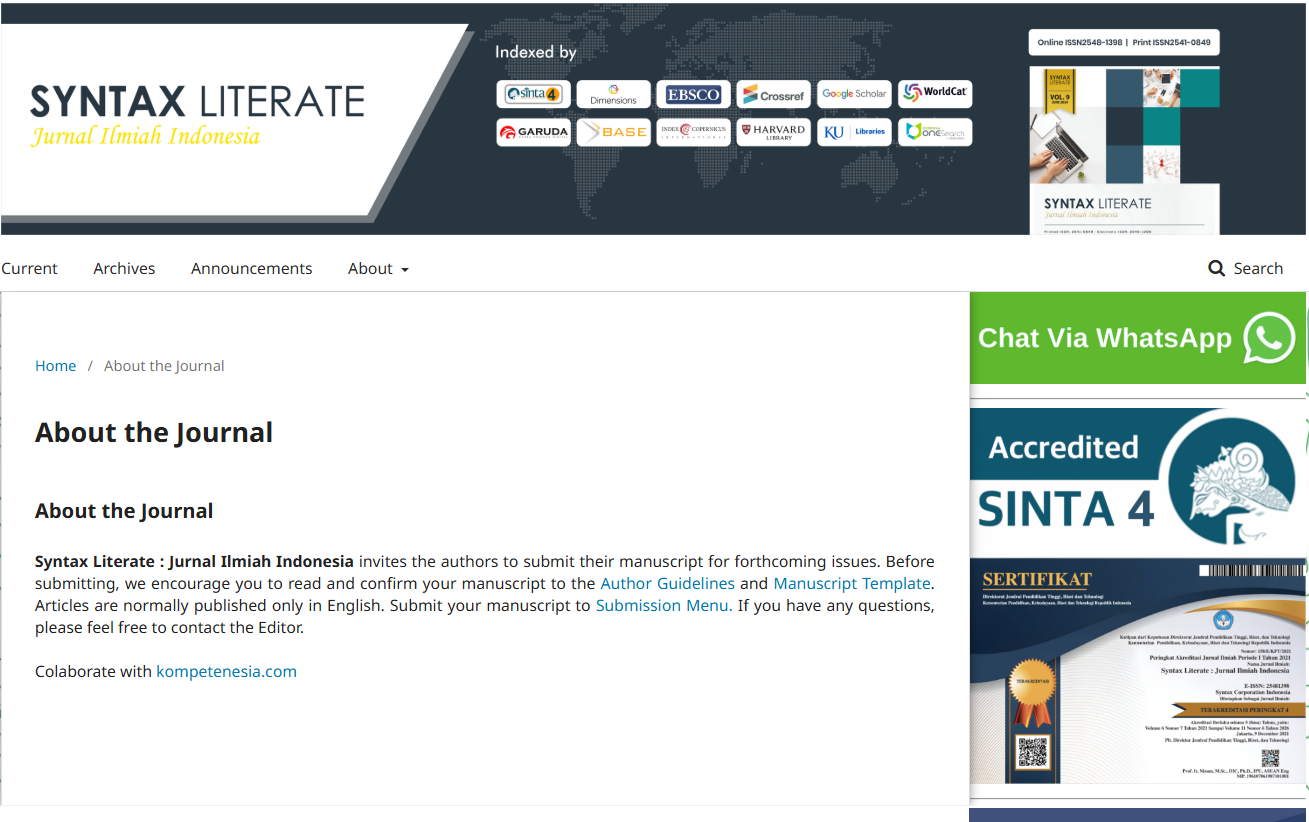Open the BASE index logo
Screen dimensions: 1309x822
613,132
